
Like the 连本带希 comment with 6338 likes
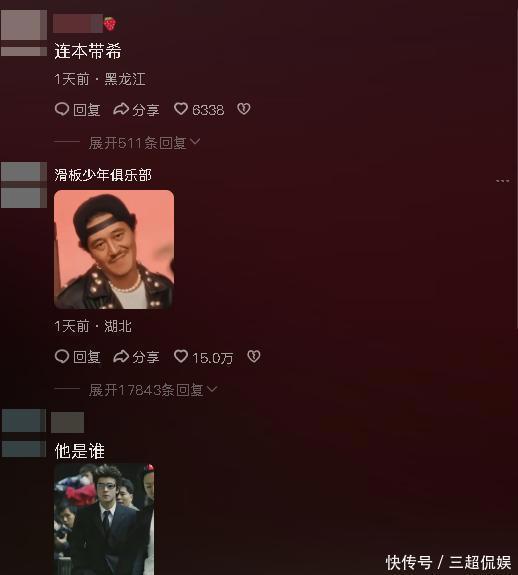[x=181, y=109]
